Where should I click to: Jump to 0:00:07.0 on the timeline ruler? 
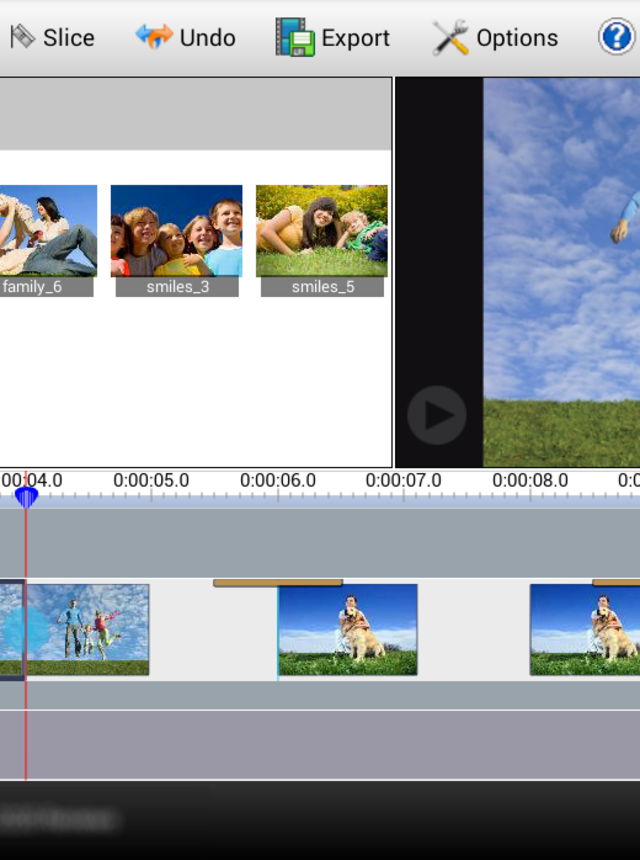(x=403, y=482)
